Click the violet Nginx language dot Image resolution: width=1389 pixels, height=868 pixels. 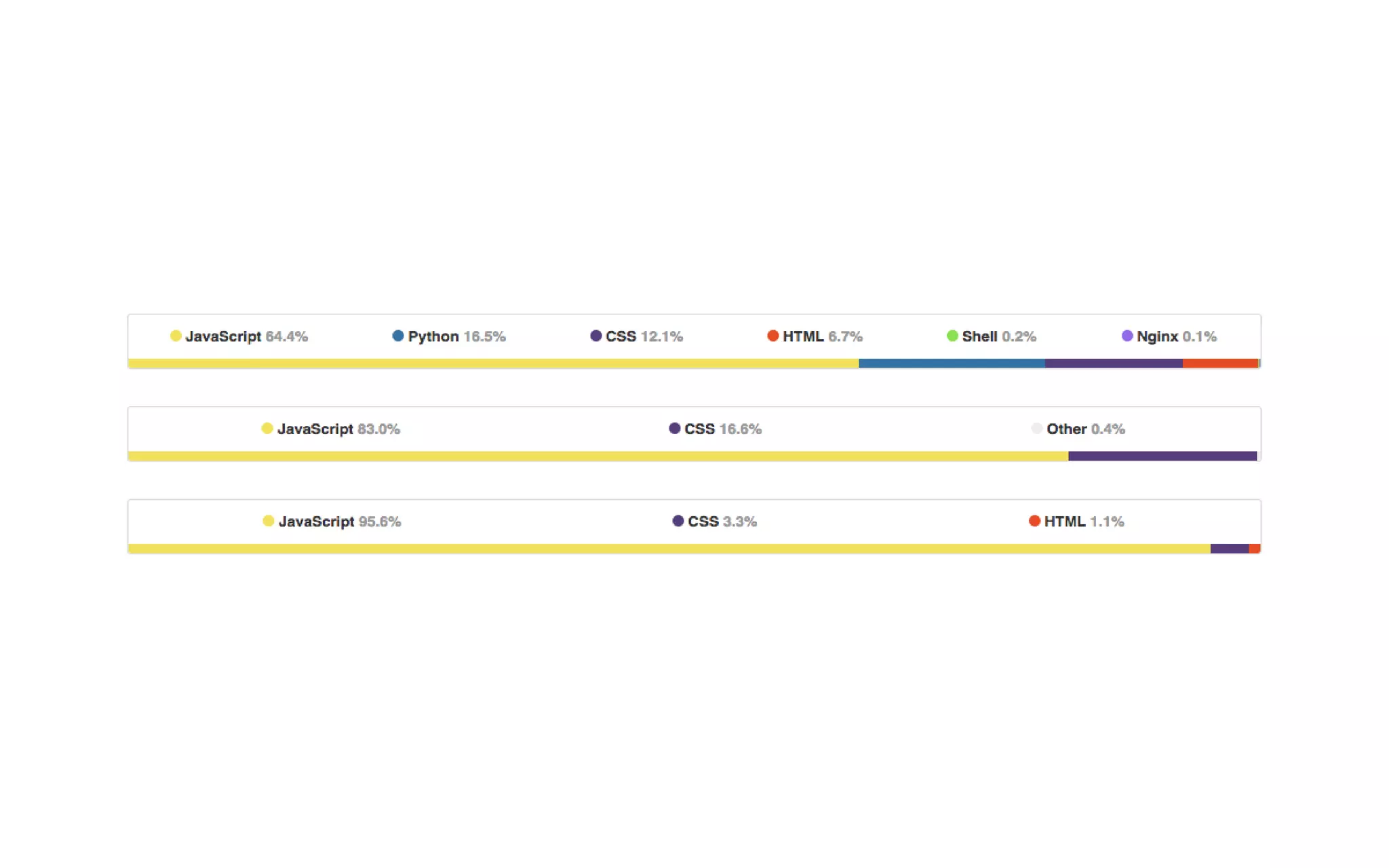coord(1127,336)
